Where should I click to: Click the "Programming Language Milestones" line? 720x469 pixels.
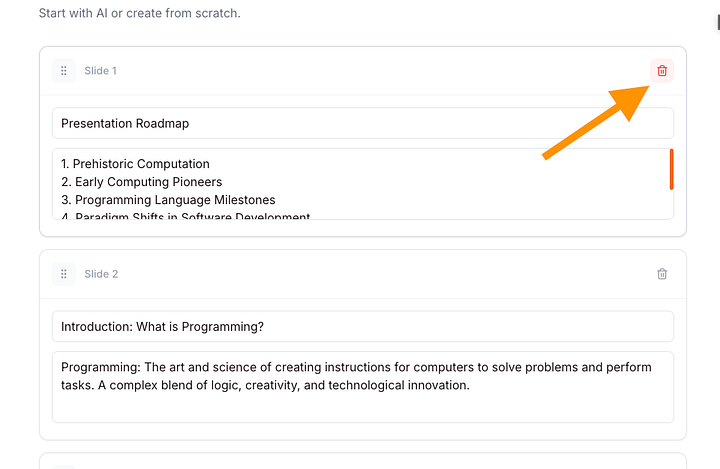click(x=168, y=200)
